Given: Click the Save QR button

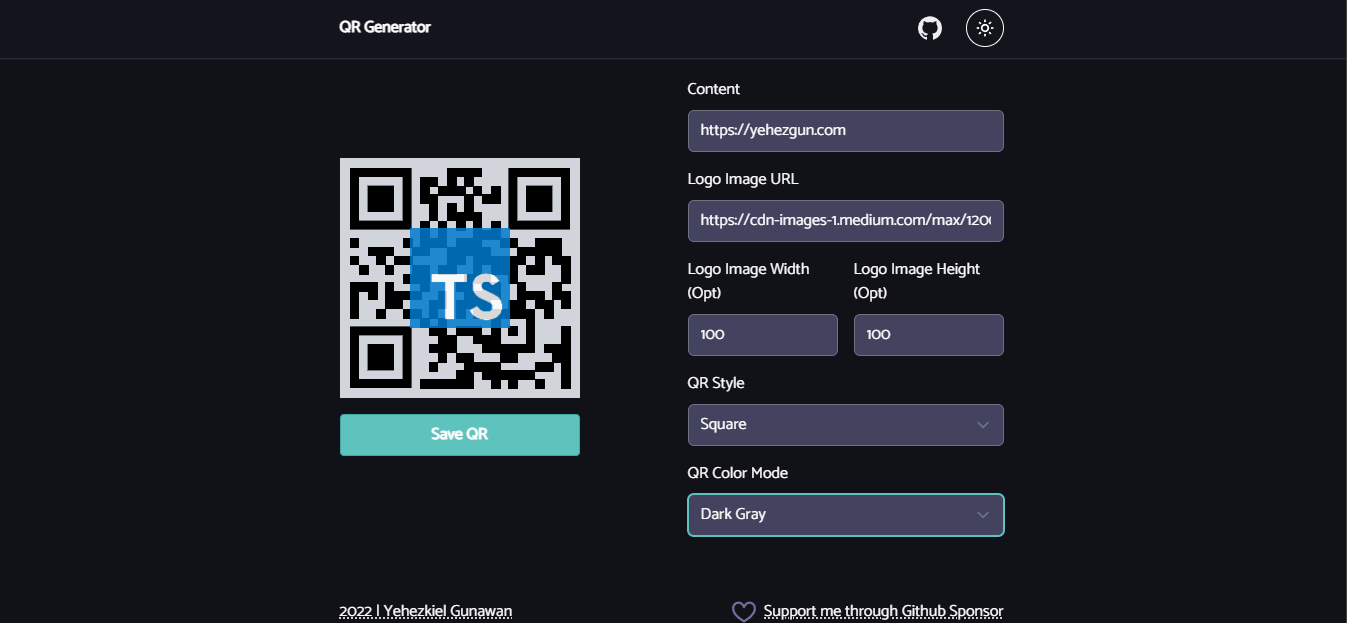Looking at the screenshot, I should (x=460, y=435).
